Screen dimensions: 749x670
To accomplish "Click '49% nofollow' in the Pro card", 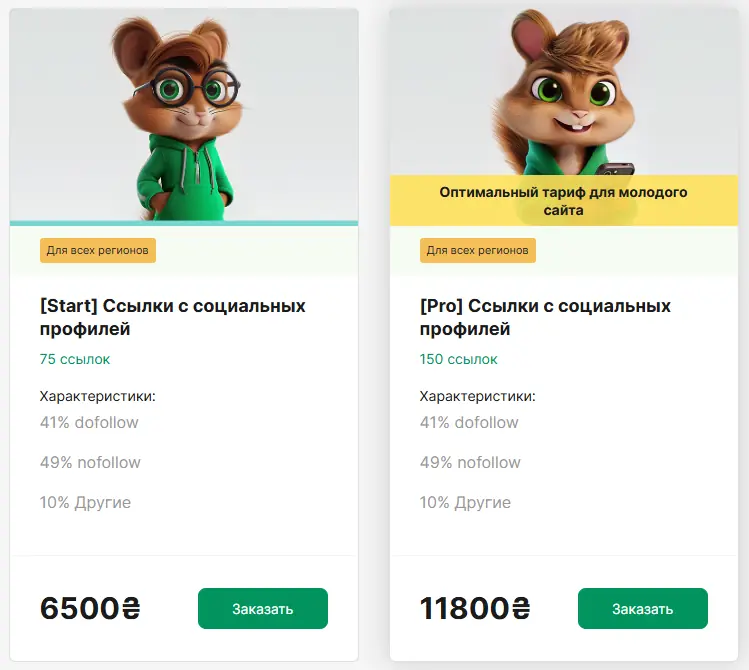I will click(x=470, y=462).
